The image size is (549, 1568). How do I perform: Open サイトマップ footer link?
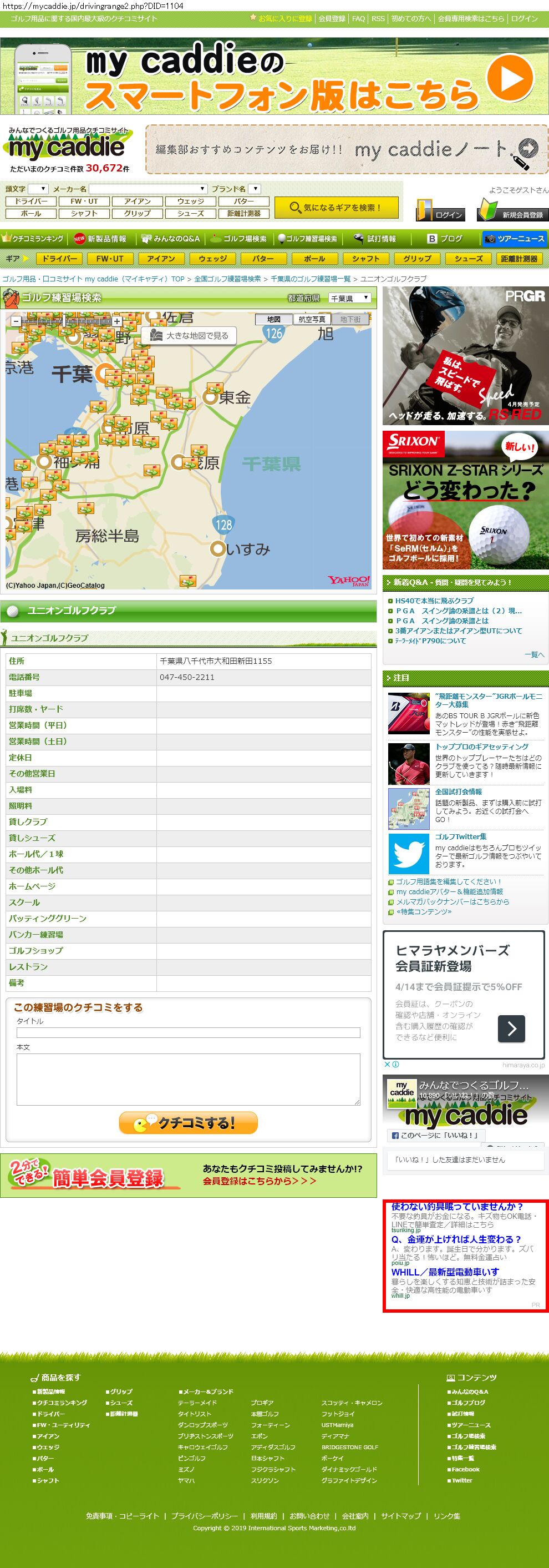point(400,1516)
